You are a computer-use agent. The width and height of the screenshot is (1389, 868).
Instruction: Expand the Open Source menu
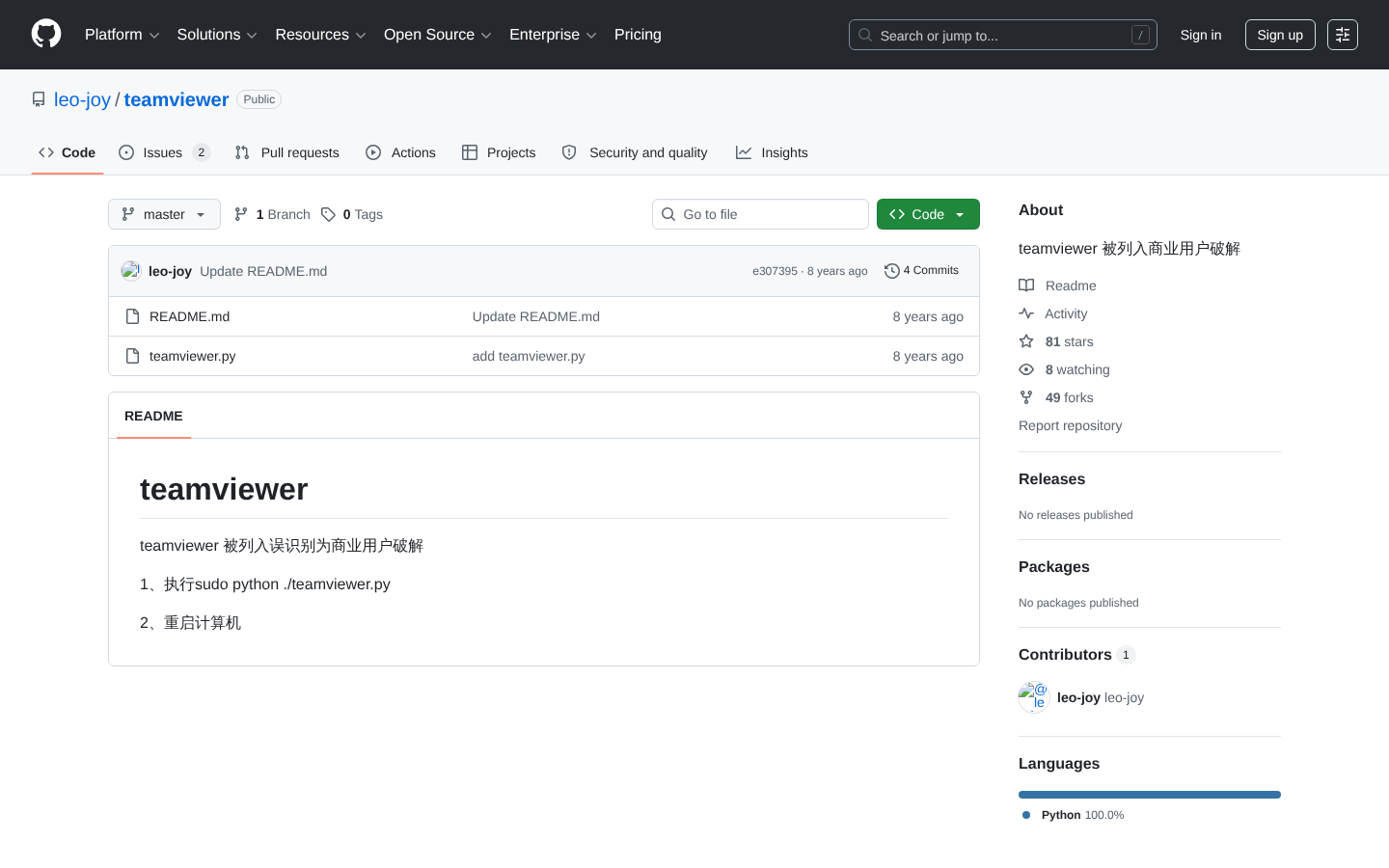coord(438,35)
